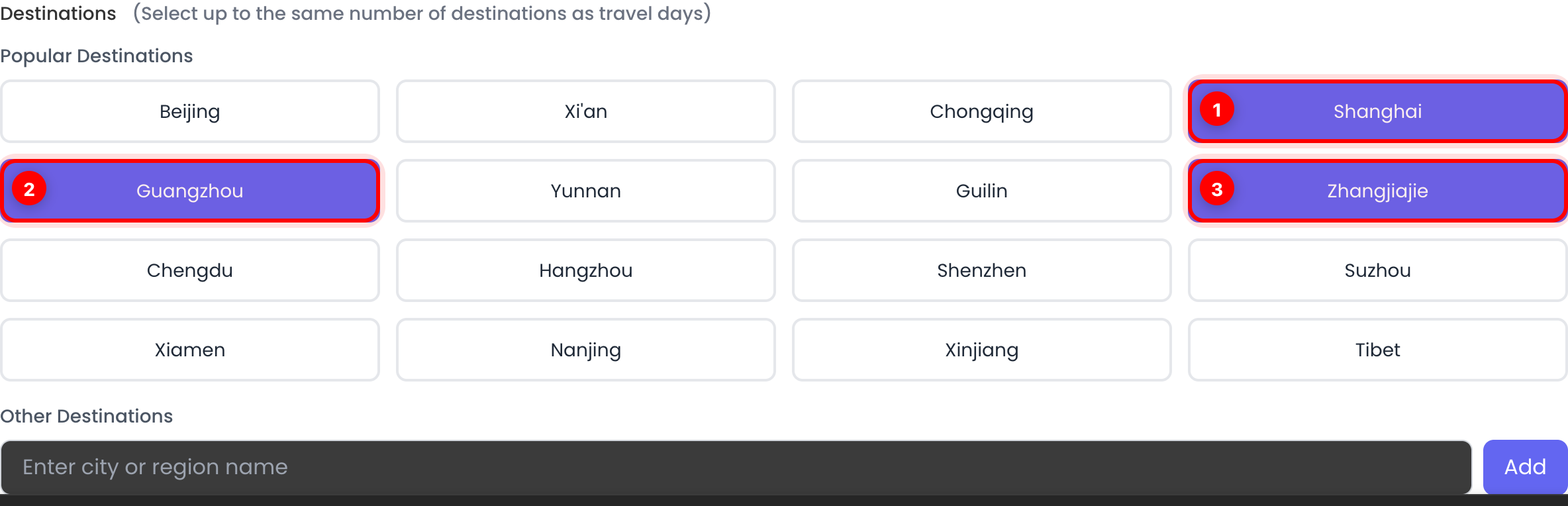The height and width of the screenshot is (506, 1568).
Task: Select Beijing as a destination
Action: (x=189, y=111)
